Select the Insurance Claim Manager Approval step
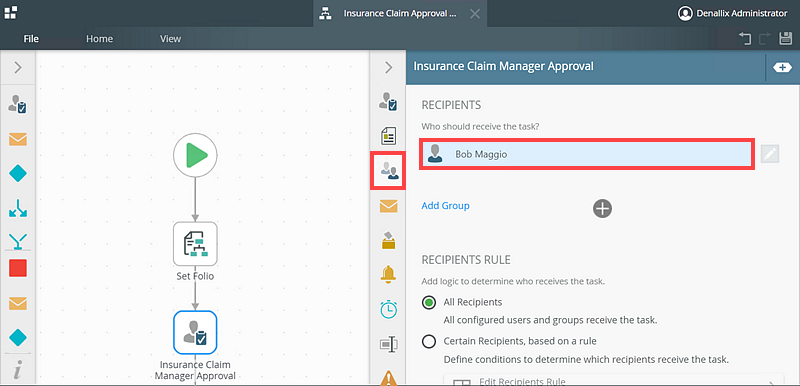This screenshot has width=800, height=386. [195, 332]
